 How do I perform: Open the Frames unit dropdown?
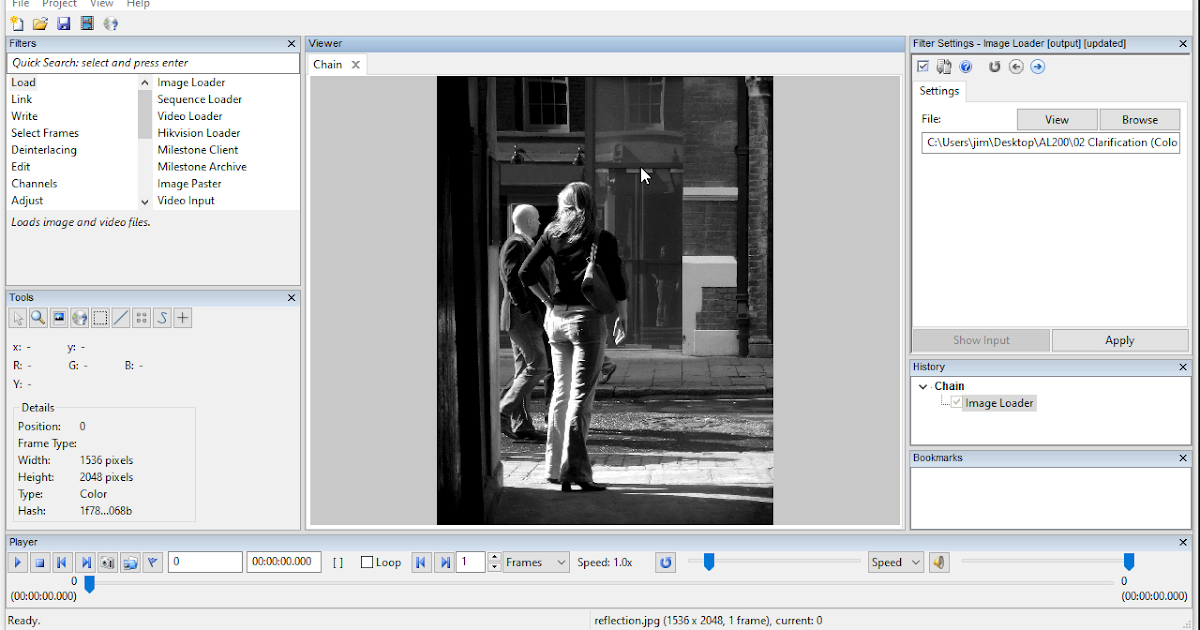(x=536, y=562)
